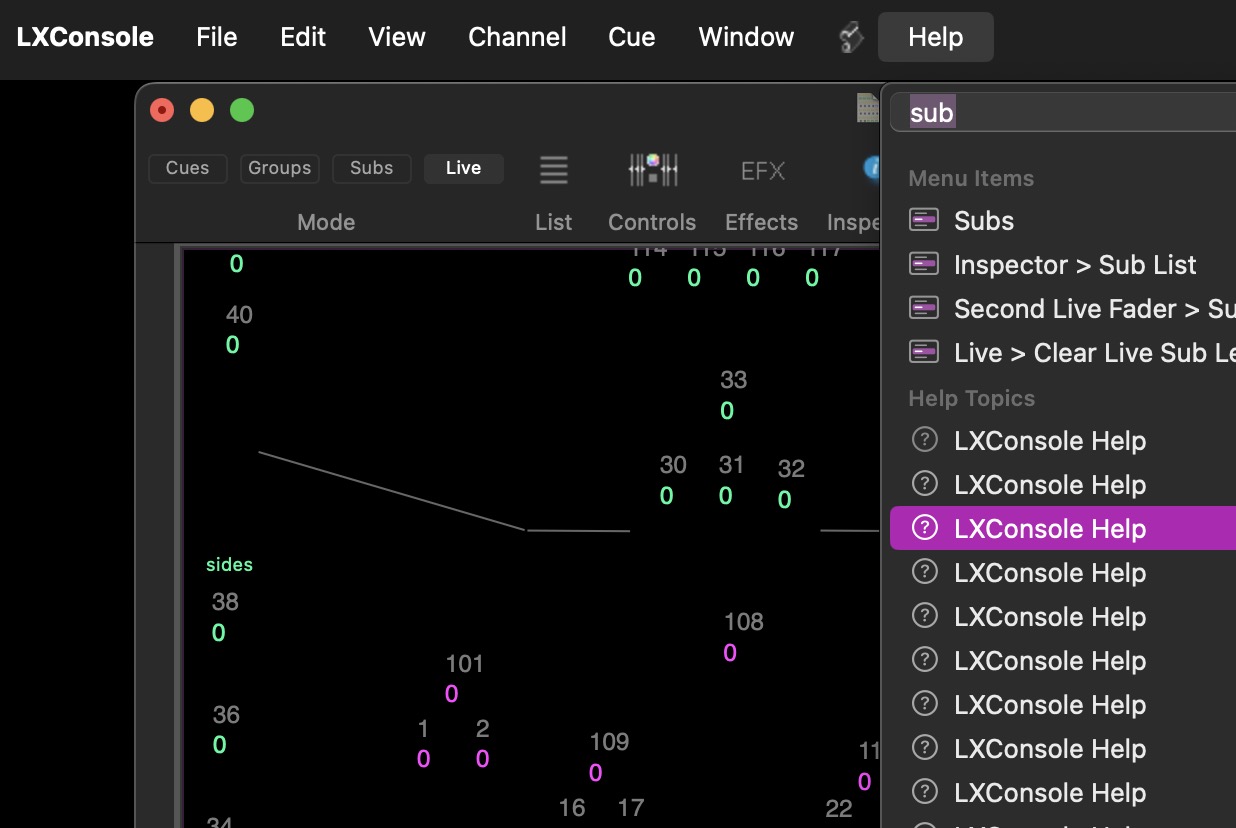Click the script icon in menu bar
This screenshot has width=1236, height=828.
[x=850, y=38]
